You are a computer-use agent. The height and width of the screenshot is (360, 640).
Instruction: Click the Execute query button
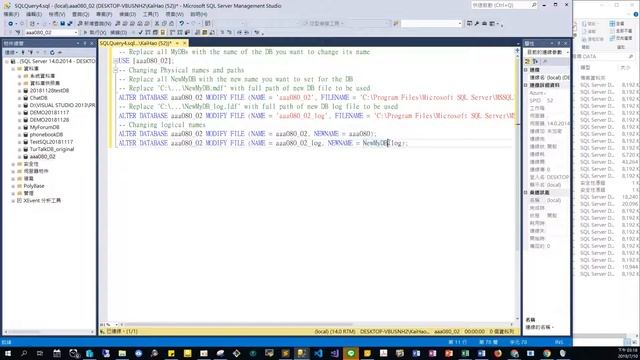click(95, 32)
